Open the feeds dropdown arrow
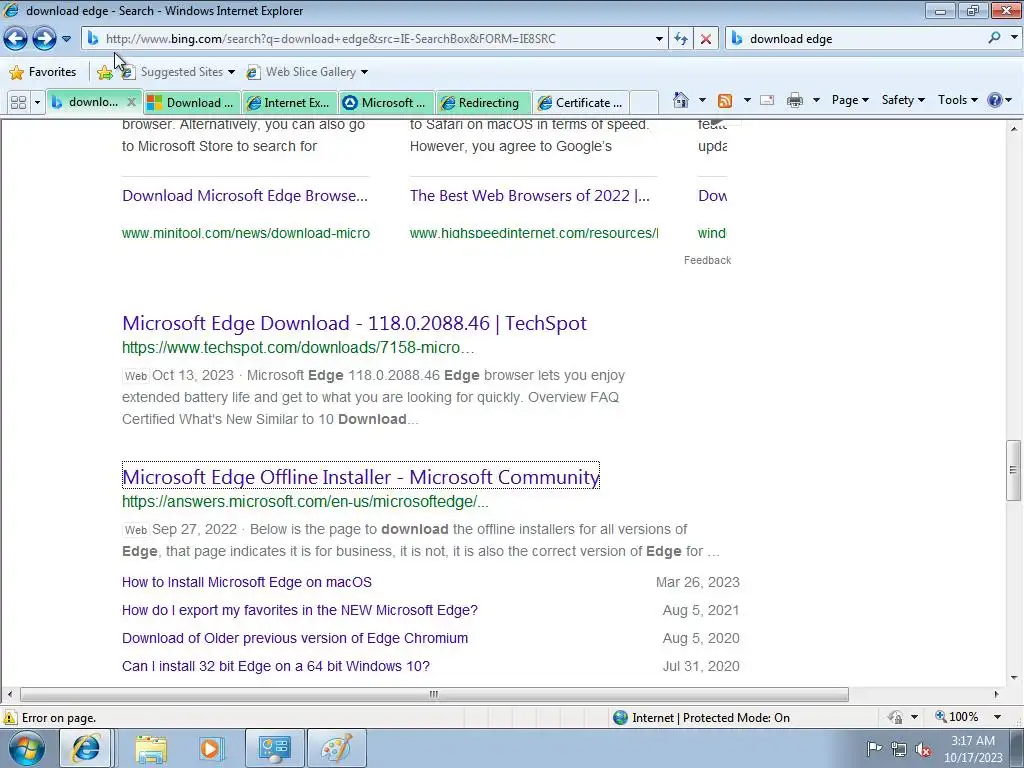1024x768 pixels. (x=747, y=101)
